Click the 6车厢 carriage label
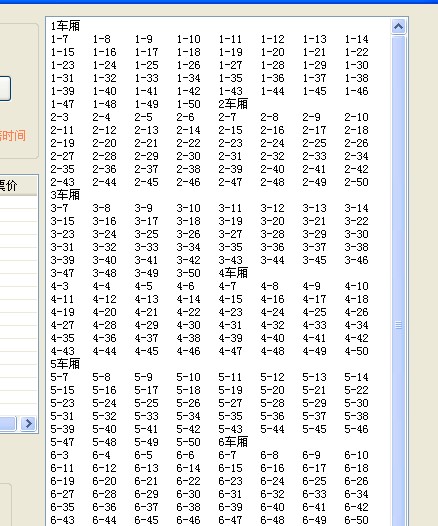 click(233, 442)
